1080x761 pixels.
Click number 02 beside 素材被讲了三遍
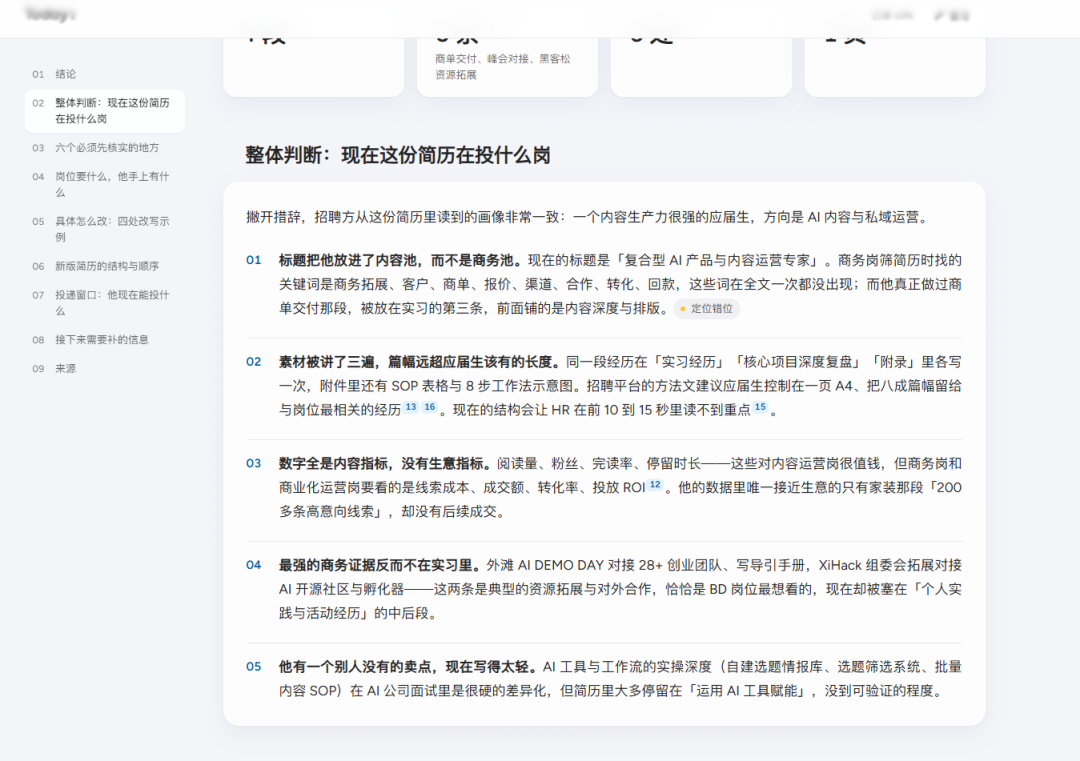click(x=253, y=362)
